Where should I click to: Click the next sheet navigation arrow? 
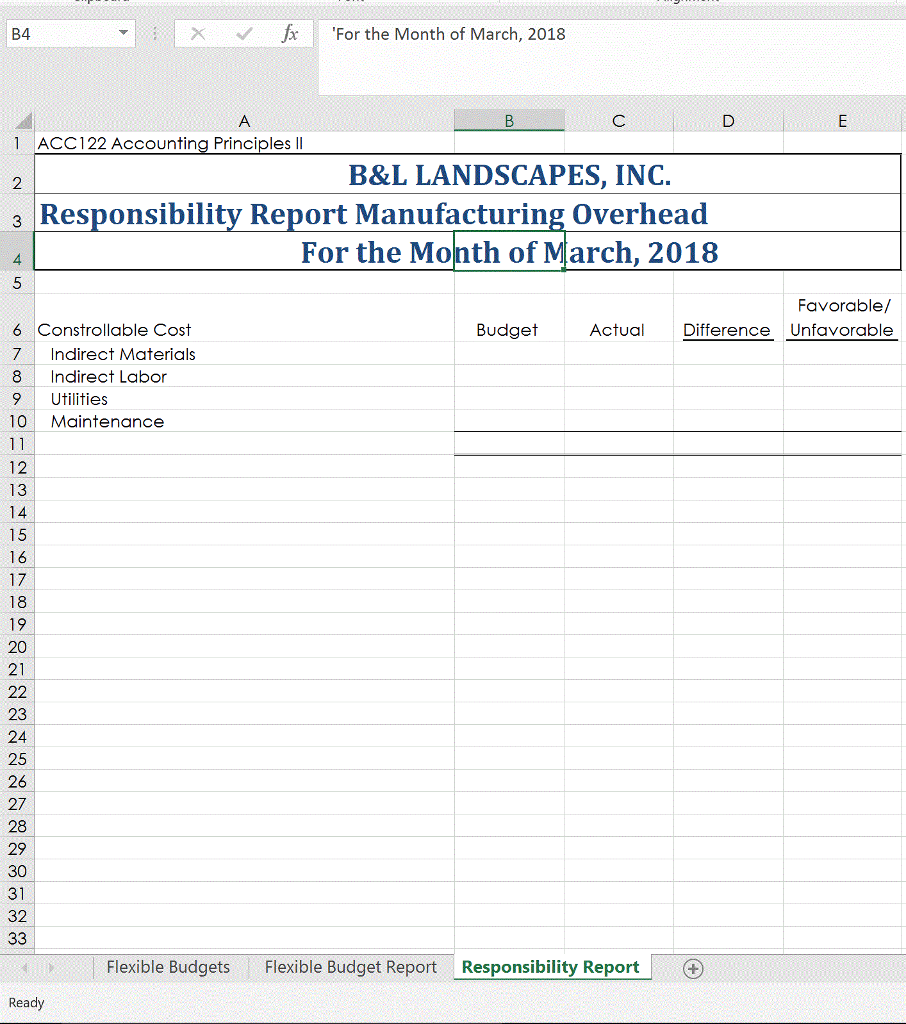pyautogui.click(x=51, y=968)
